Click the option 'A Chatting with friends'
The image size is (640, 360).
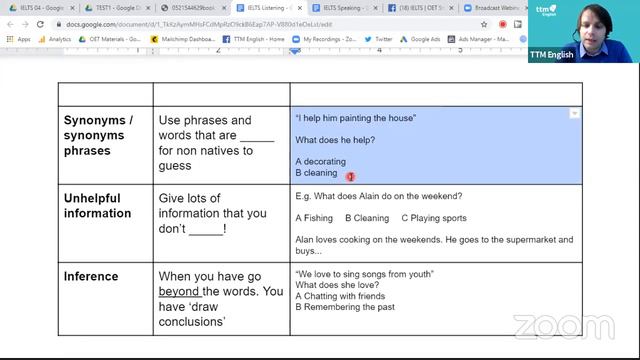pyautogui.click(x=340, y=296)
